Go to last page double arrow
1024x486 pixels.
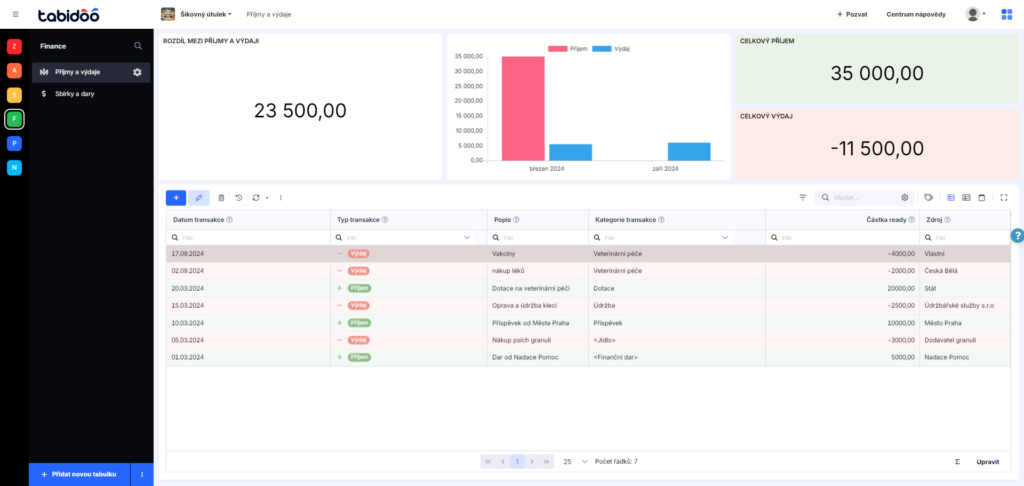coord(547,461)
